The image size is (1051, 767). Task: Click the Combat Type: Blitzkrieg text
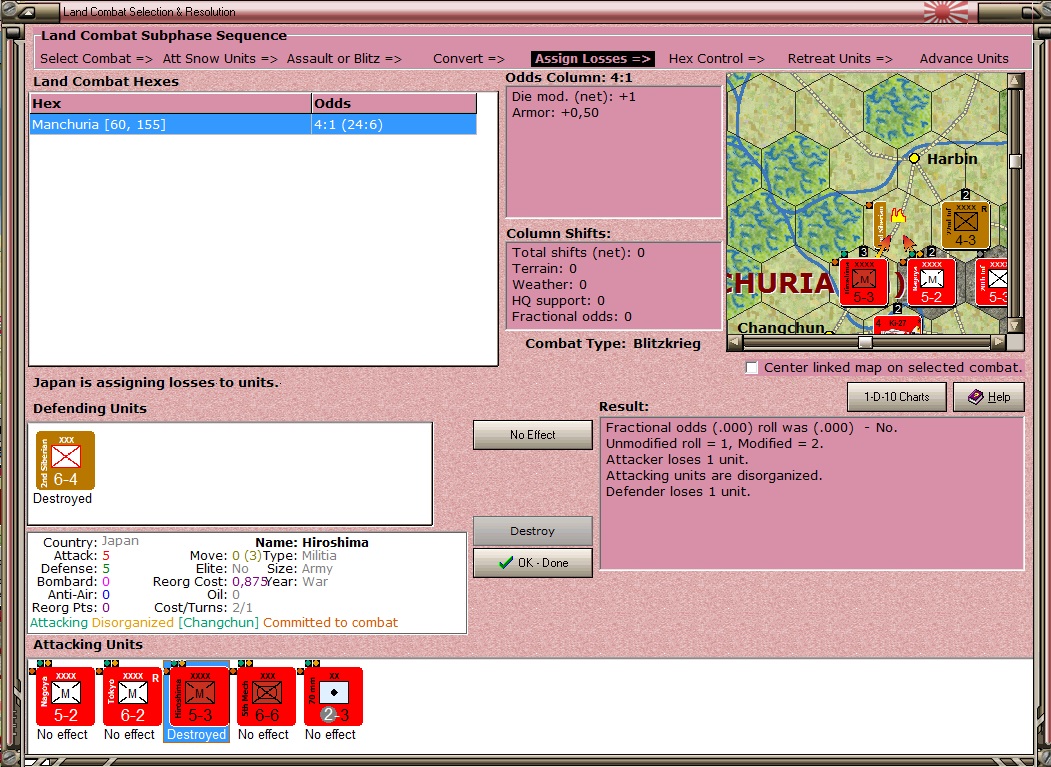(x=613, y=344)
